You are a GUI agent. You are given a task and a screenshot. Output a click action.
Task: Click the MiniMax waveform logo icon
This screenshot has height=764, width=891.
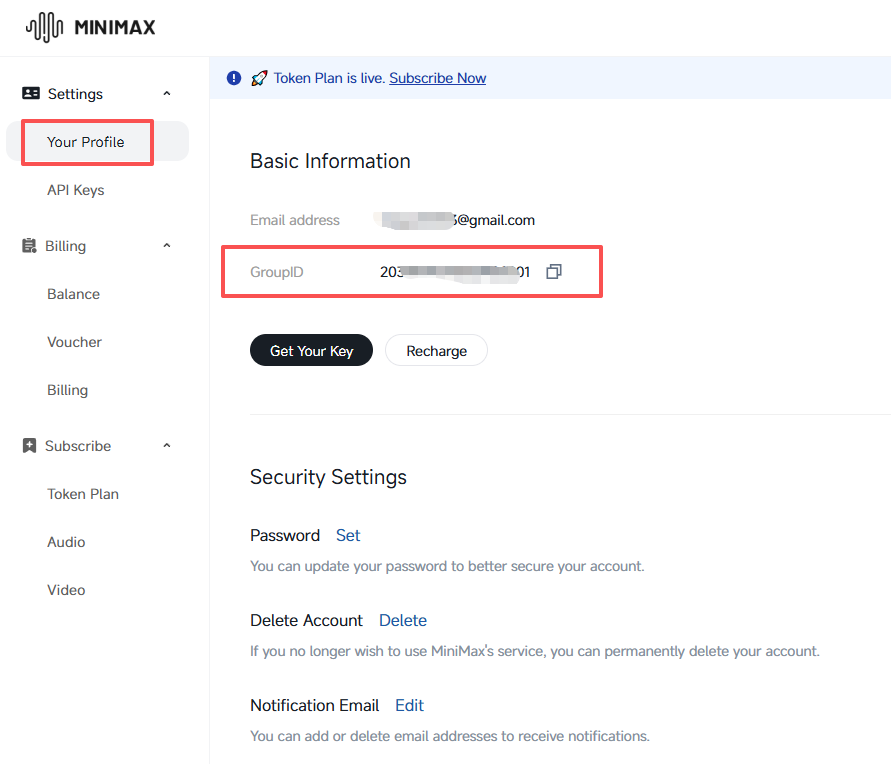[44, 27]
